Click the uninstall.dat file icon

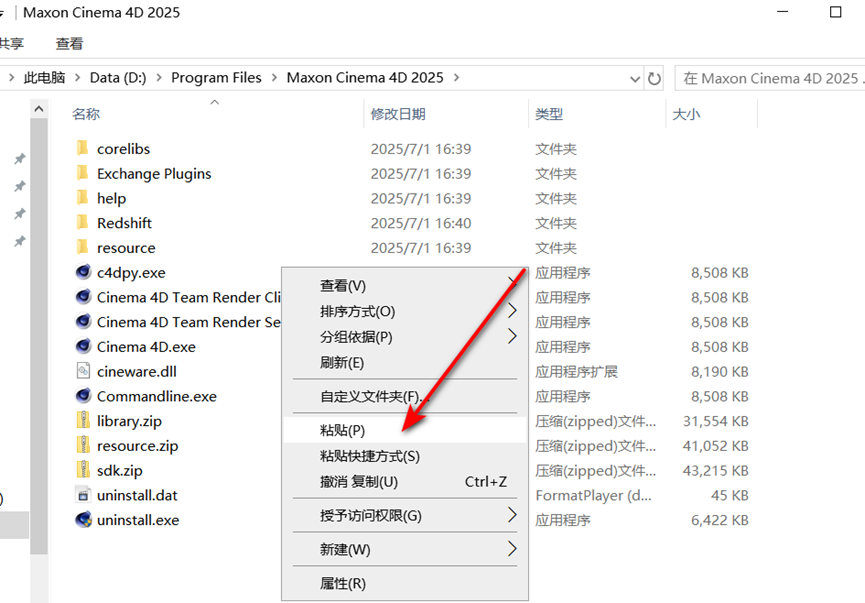pyautogui.click(x=83, y=494)
